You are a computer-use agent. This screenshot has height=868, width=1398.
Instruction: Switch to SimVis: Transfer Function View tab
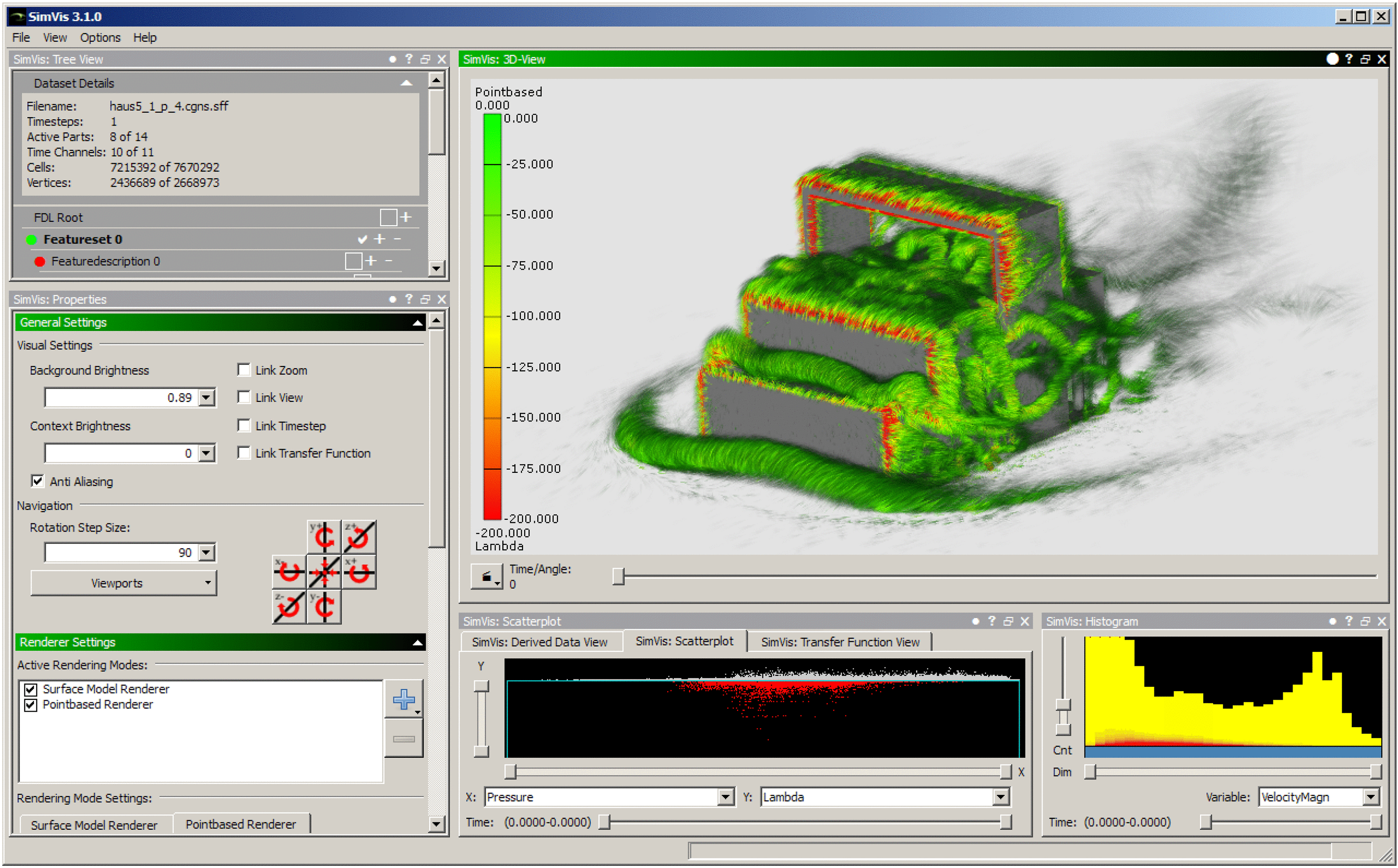839,642
